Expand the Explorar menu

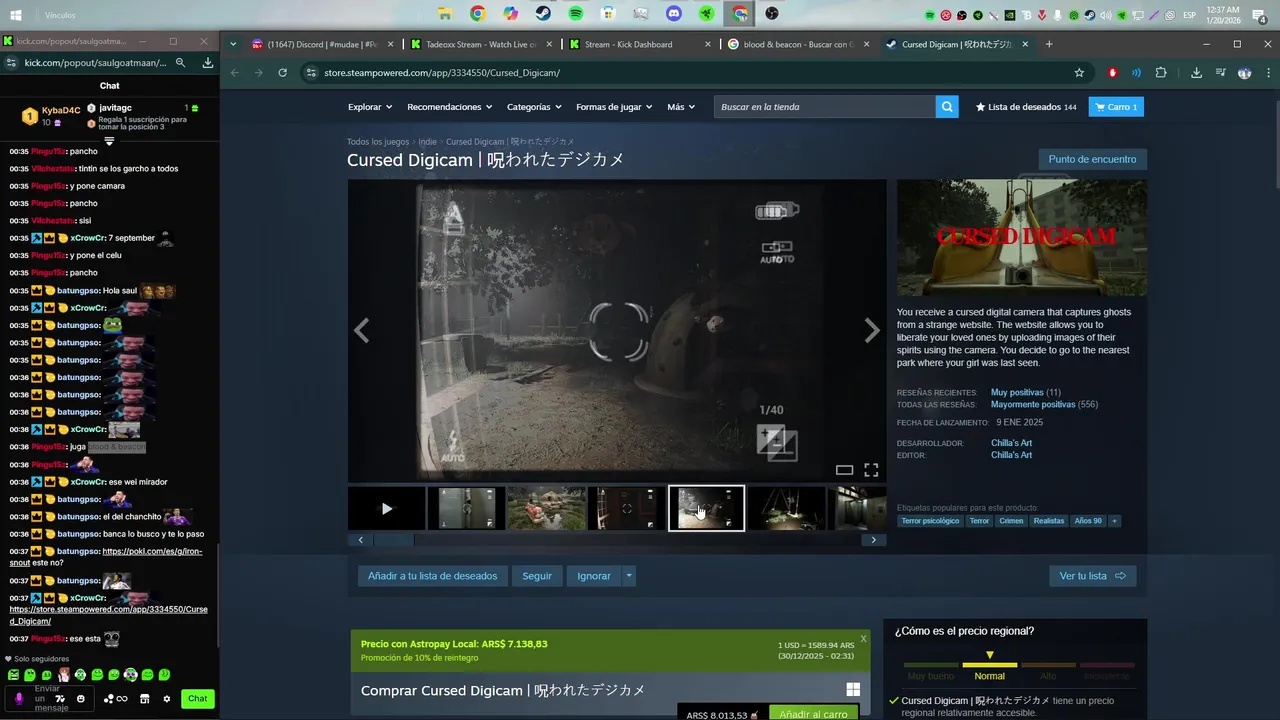370,107
